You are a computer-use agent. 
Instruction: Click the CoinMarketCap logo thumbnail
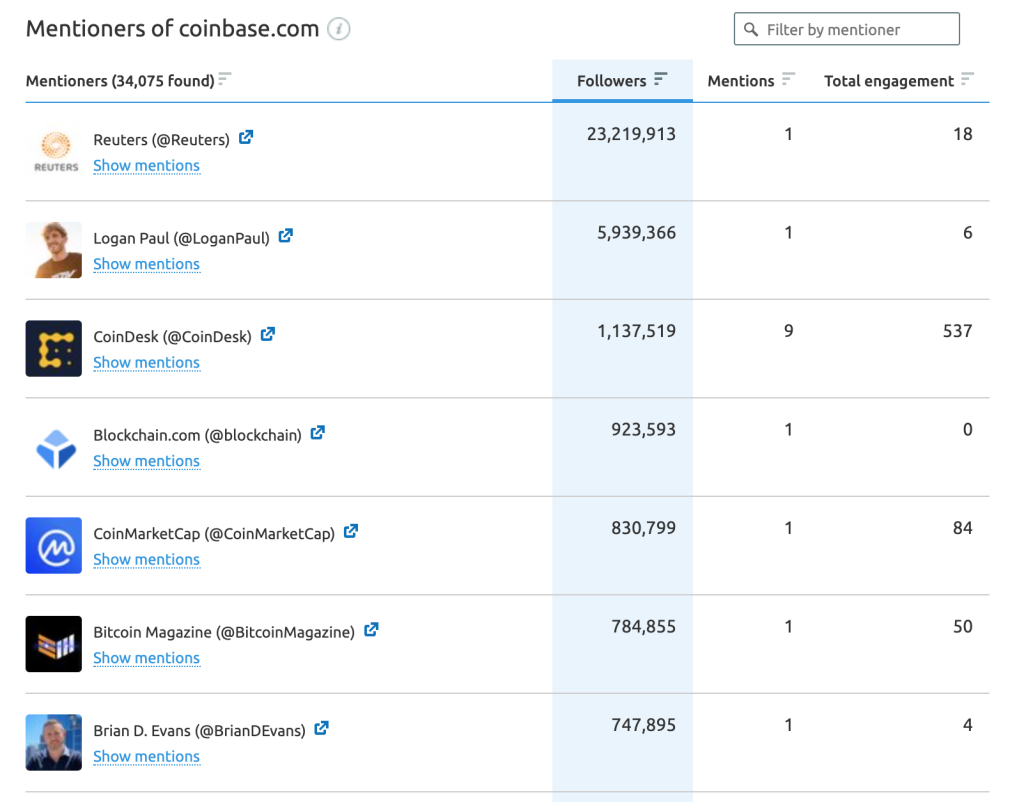point(54,546)
